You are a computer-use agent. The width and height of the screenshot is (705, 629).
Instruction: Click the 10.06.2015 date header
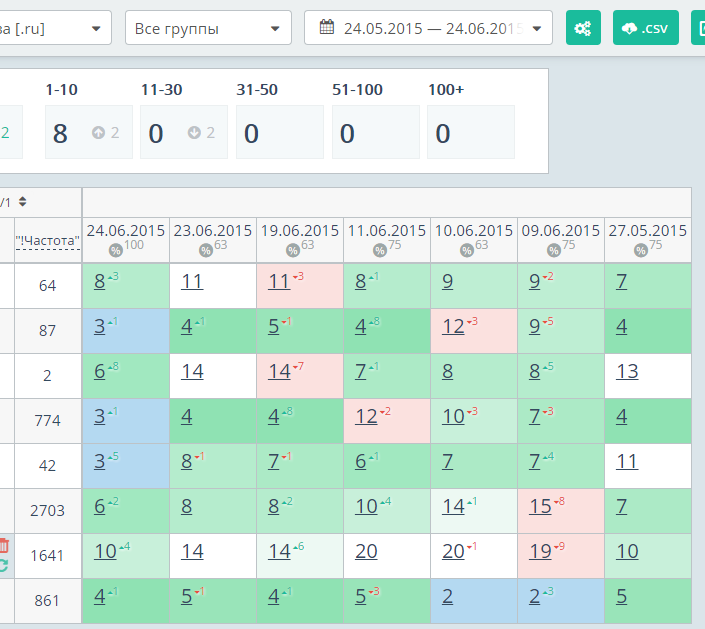point(474,231)
